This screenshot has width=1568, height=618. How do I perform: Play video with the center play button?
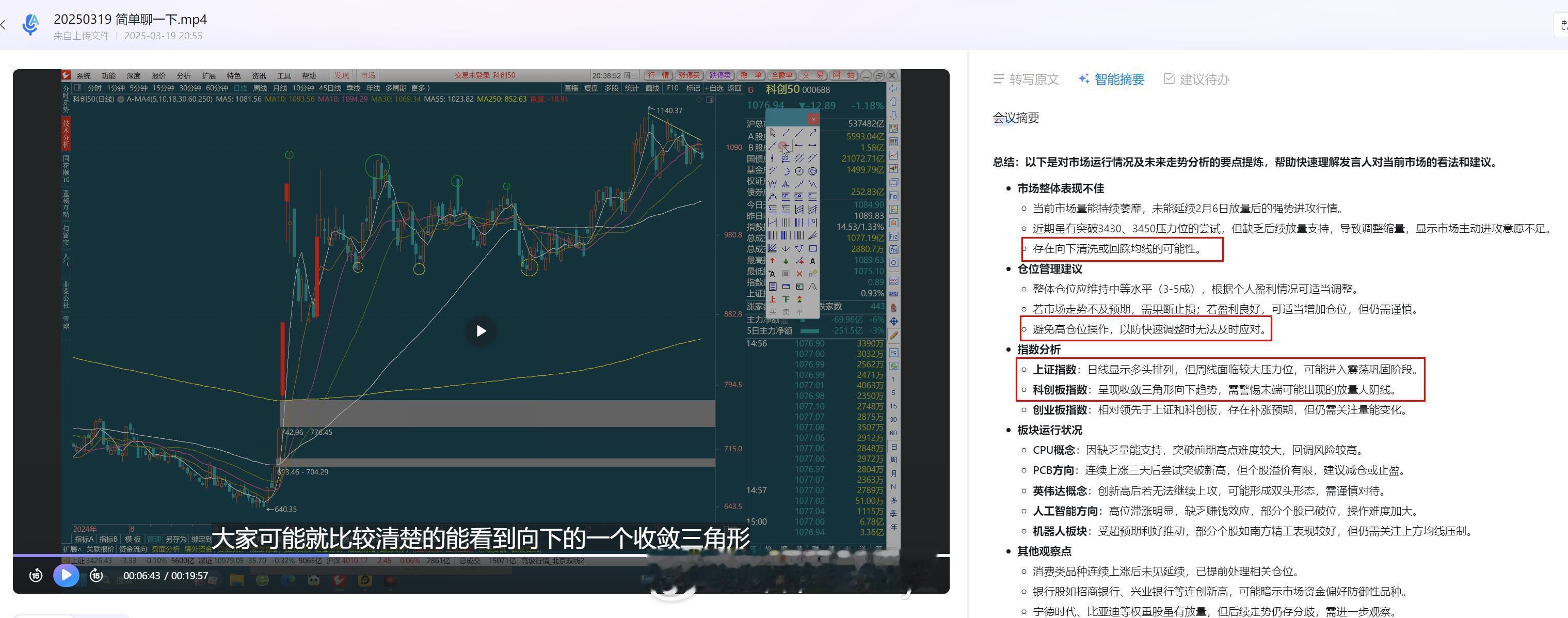point(481,330)
